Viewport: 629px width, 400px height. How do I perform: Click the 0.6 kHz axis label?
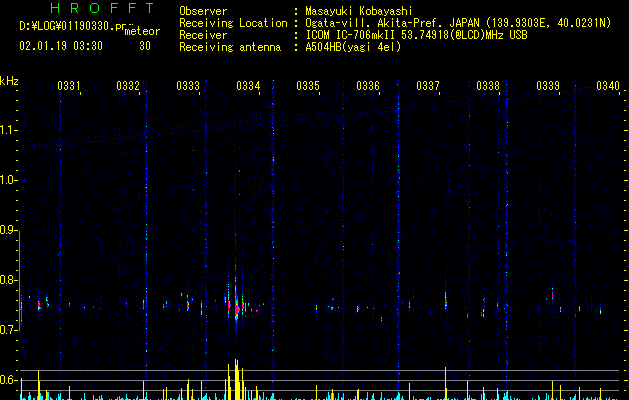[x=8, y=380]
